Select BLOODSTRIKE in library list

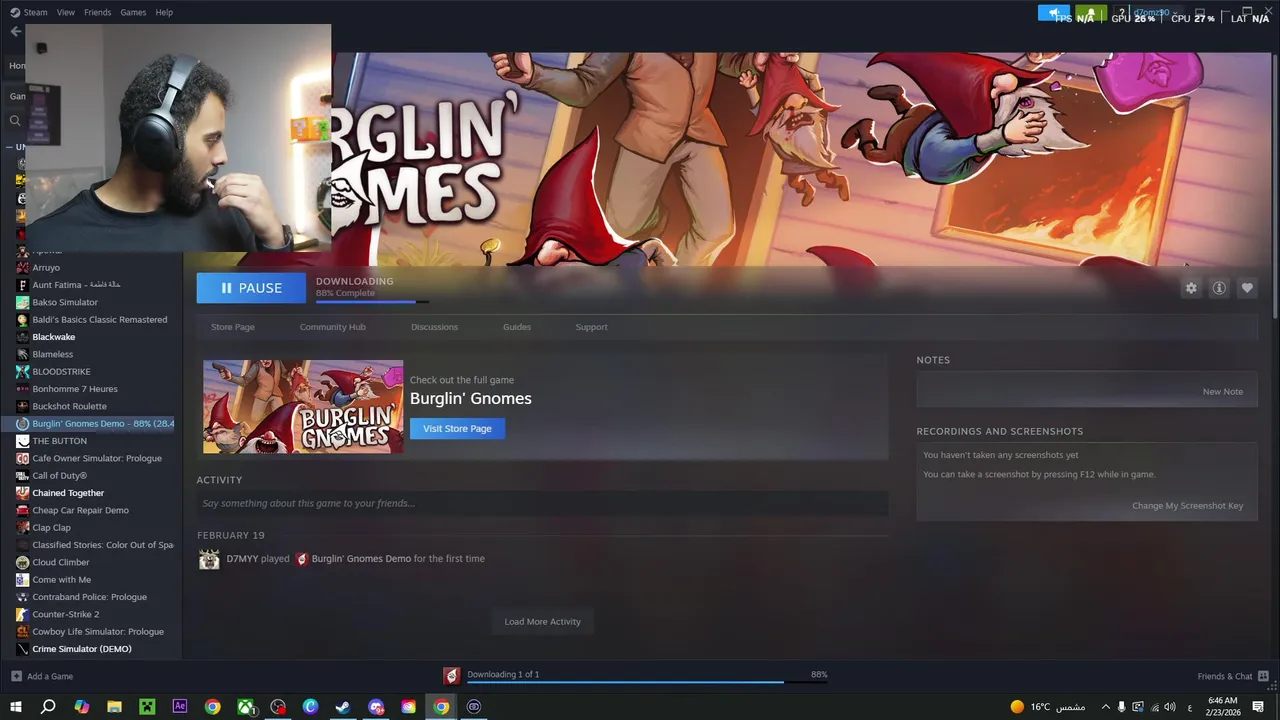(61, 372)
